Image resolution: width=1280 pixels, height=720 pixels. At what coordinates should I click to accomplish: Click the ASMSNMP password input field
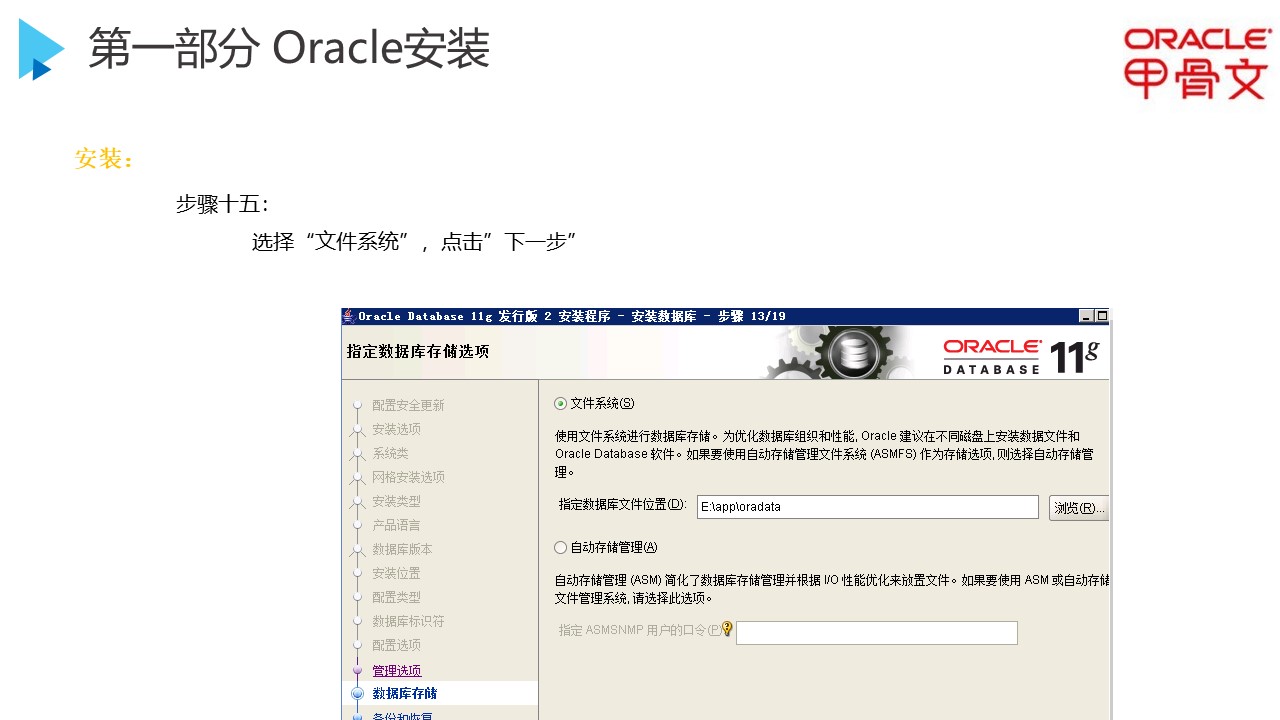click(876, 633)
